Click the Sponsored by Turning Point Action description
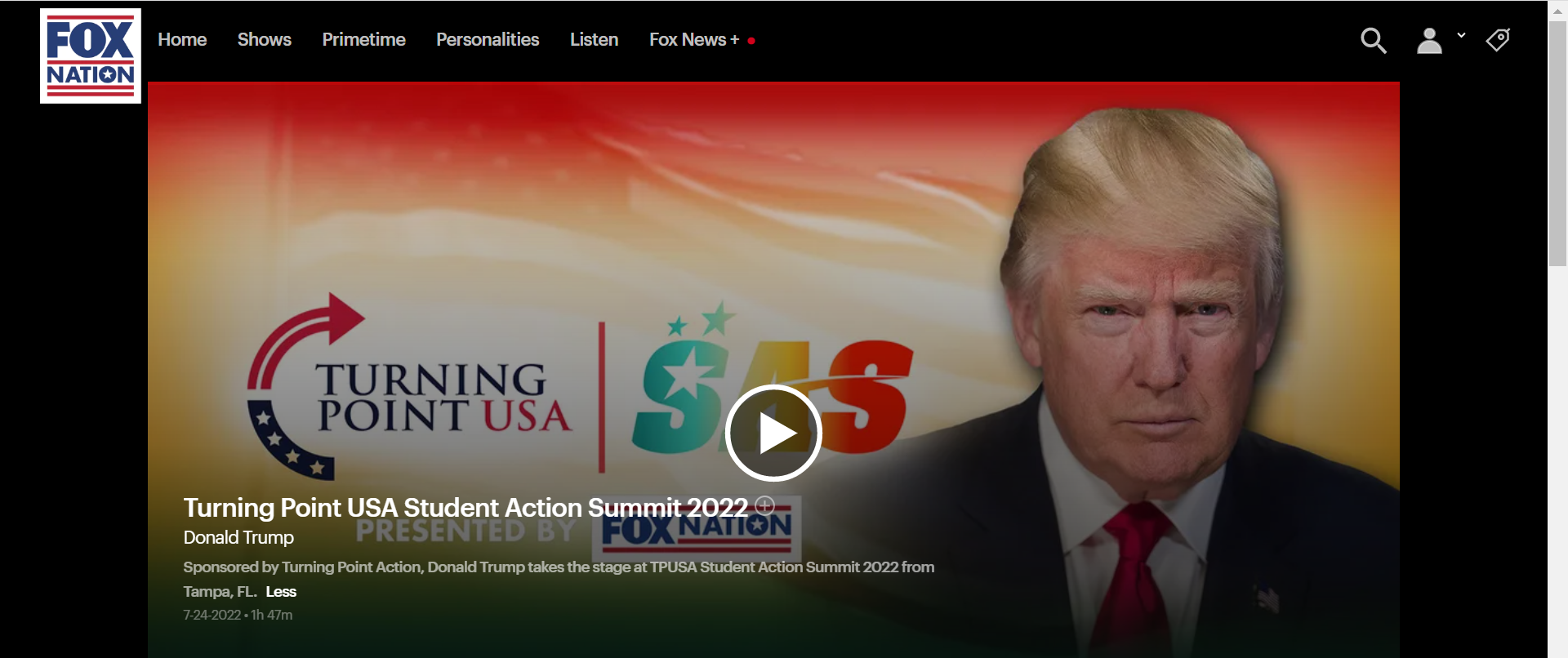 click(559, 579)
